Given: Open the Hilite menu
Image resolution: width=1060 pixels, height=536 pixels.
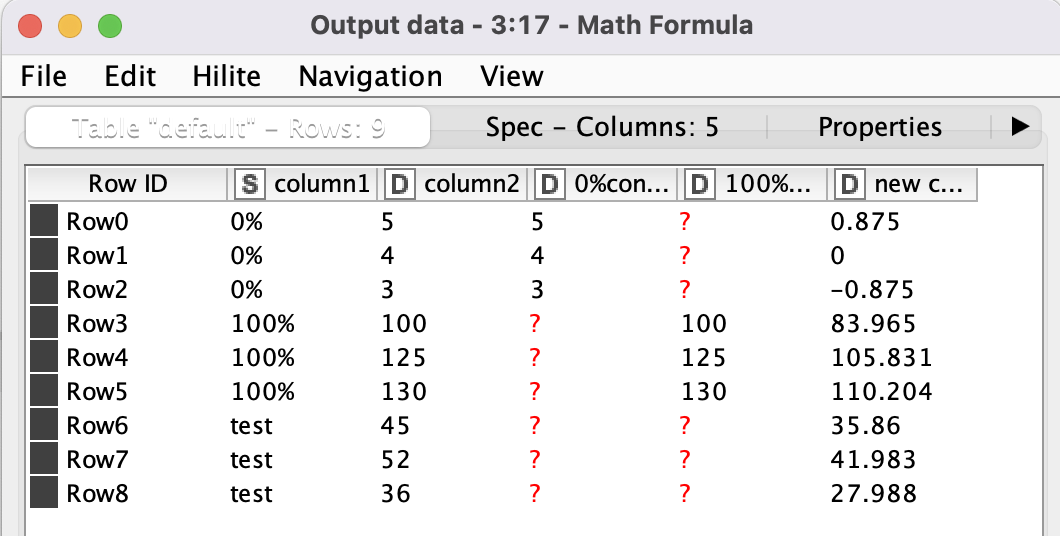Looking at the screenshot, I should [x=226, y=77].
